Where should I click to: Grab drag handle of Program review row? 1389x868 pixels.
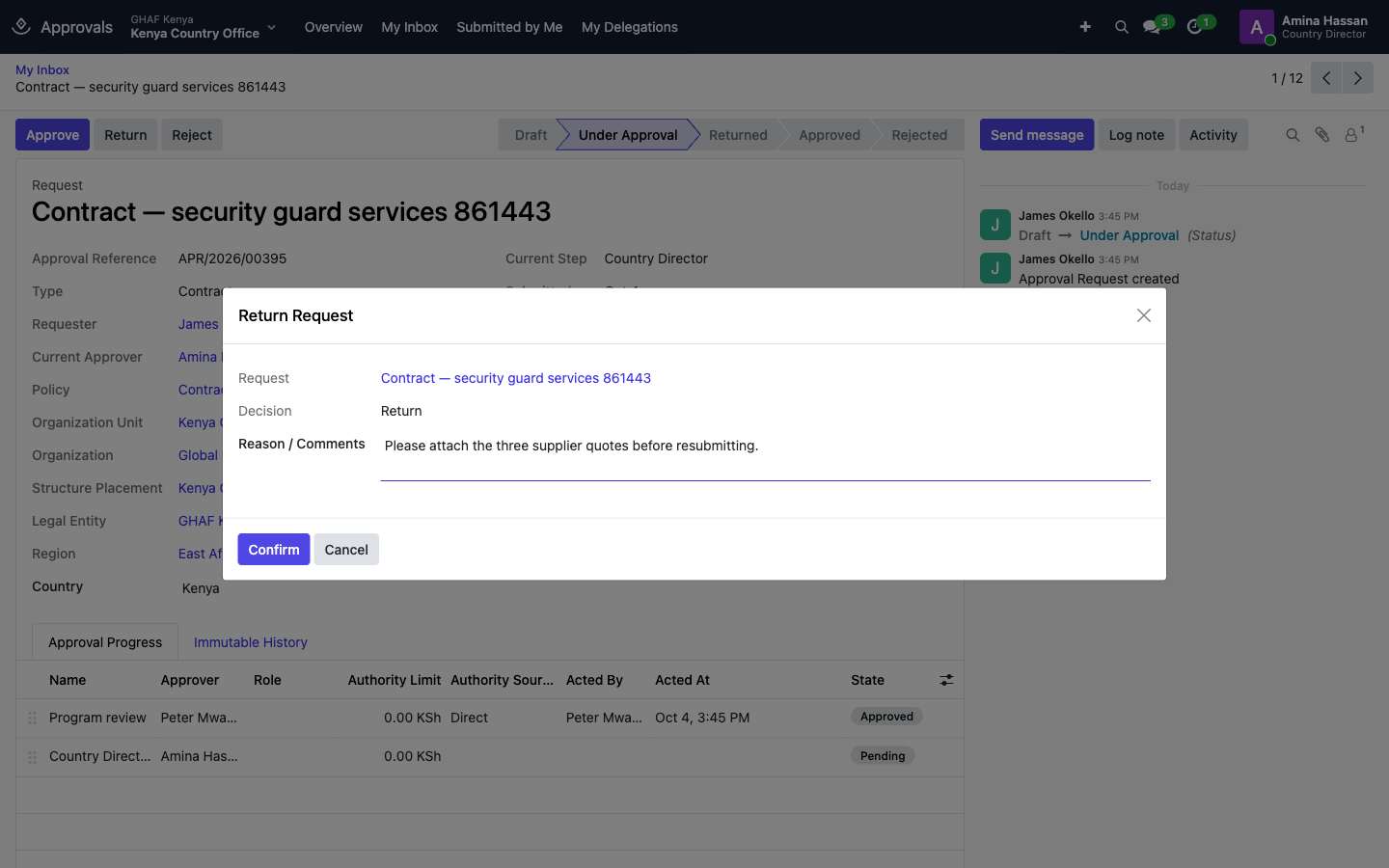click(32, 718)
